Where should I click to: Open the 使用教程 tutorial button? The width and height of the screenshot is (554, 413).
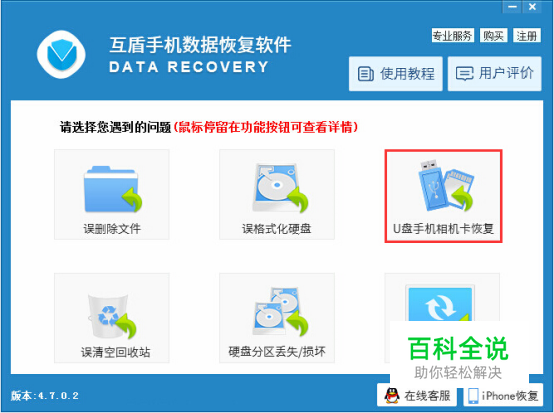point(396,73)
